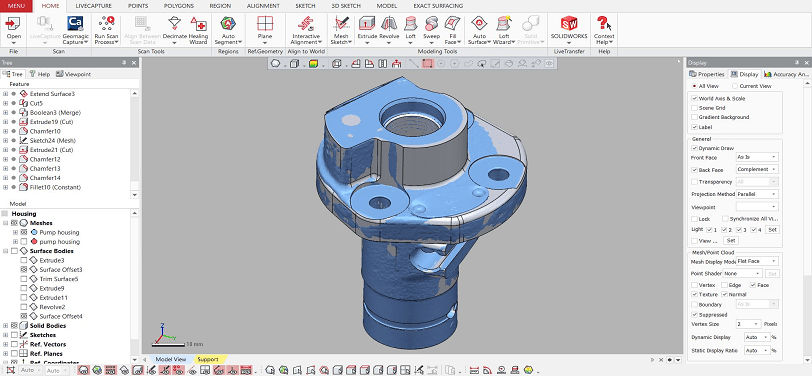Click the Set button next to Light
The image size is (812, 376).
coord(772,229)
